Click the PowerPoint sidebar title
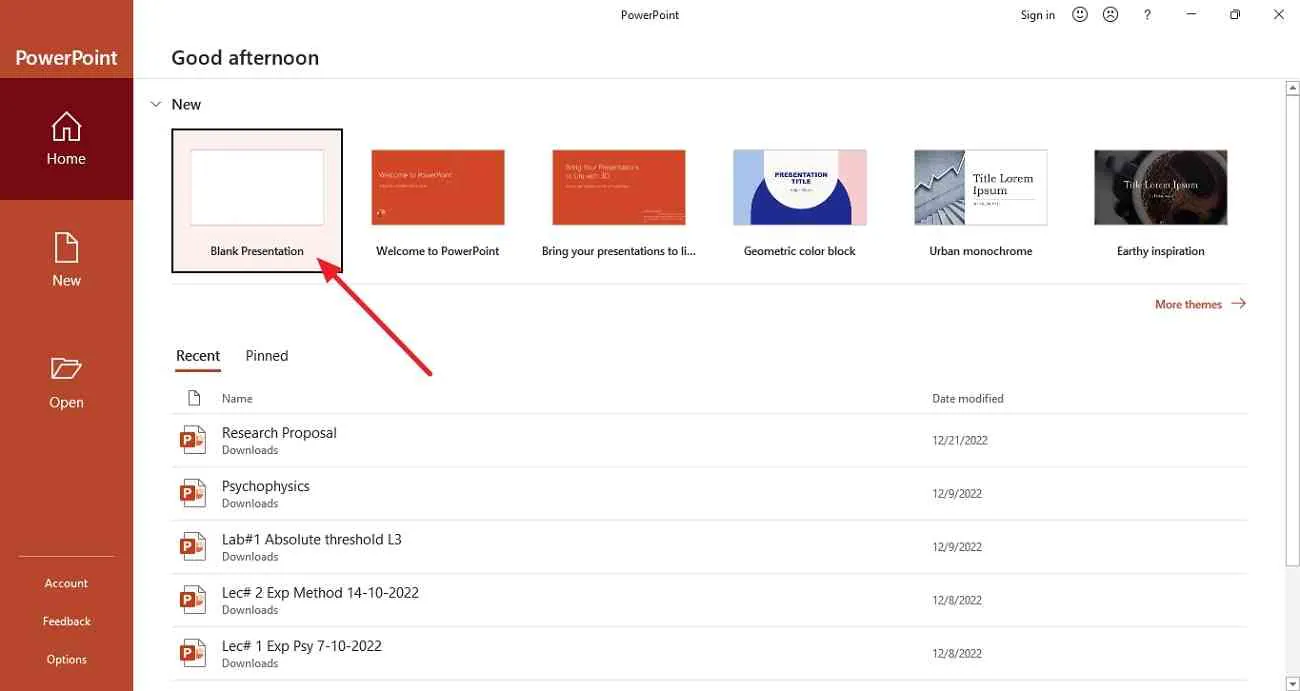The height and width of the screenshot is (691, 1300). [x=66, y=58]
